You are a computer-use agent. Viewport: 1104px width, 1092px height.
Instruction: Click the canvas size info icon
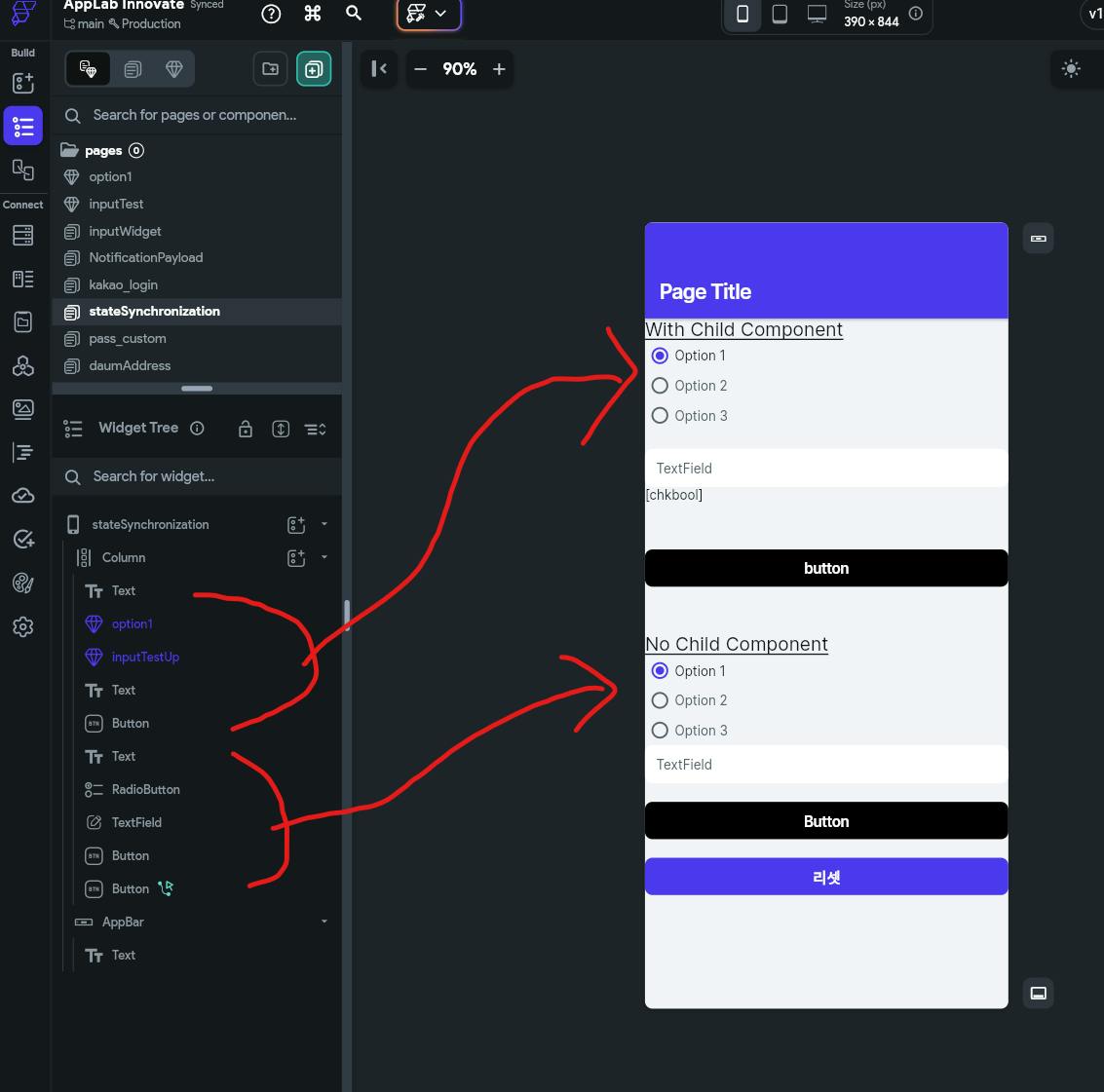pyautogui.click(x=915, y=14)
